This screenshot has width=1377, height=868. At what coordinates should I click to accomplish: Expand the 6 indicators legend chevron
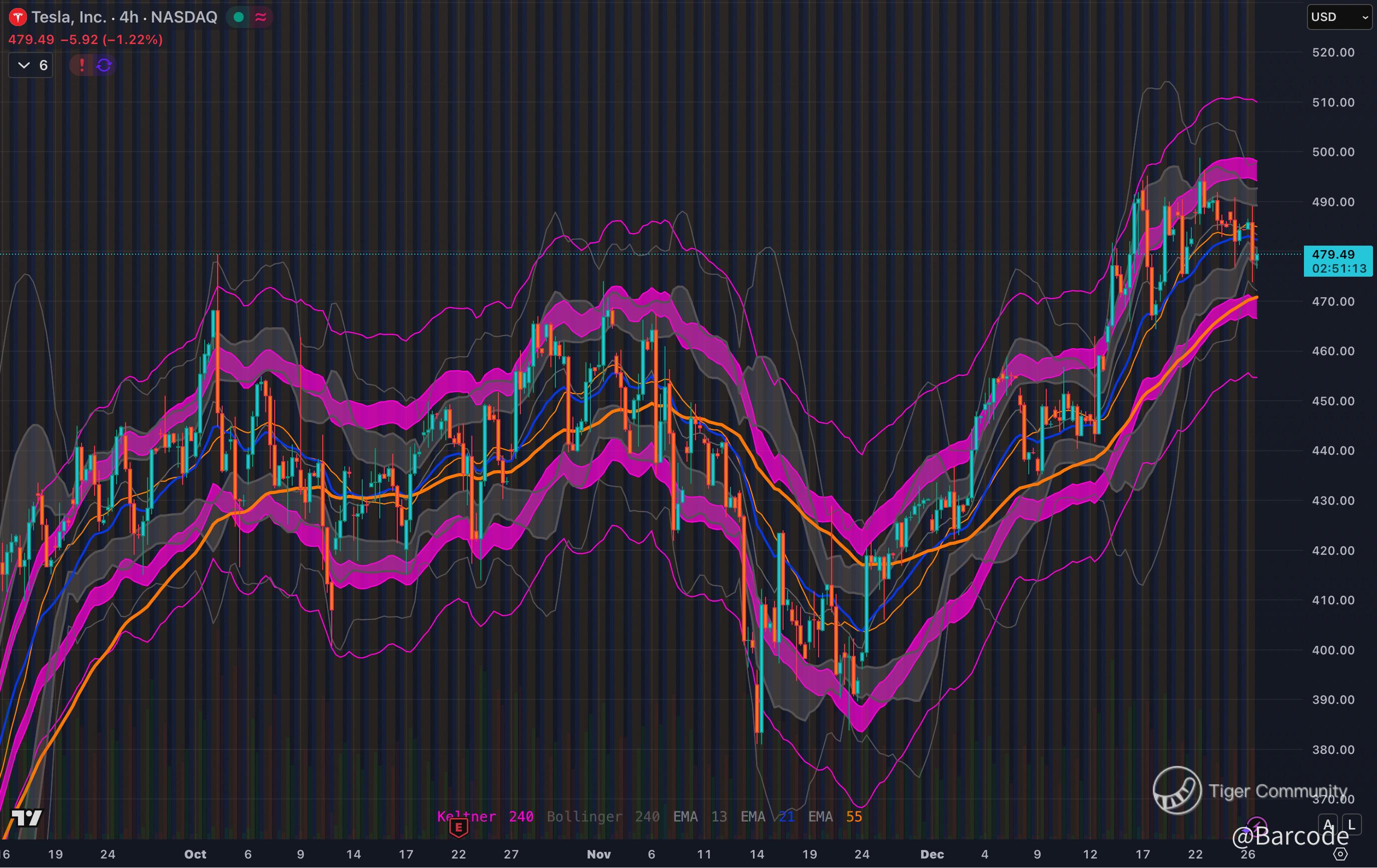coord(24,65)
